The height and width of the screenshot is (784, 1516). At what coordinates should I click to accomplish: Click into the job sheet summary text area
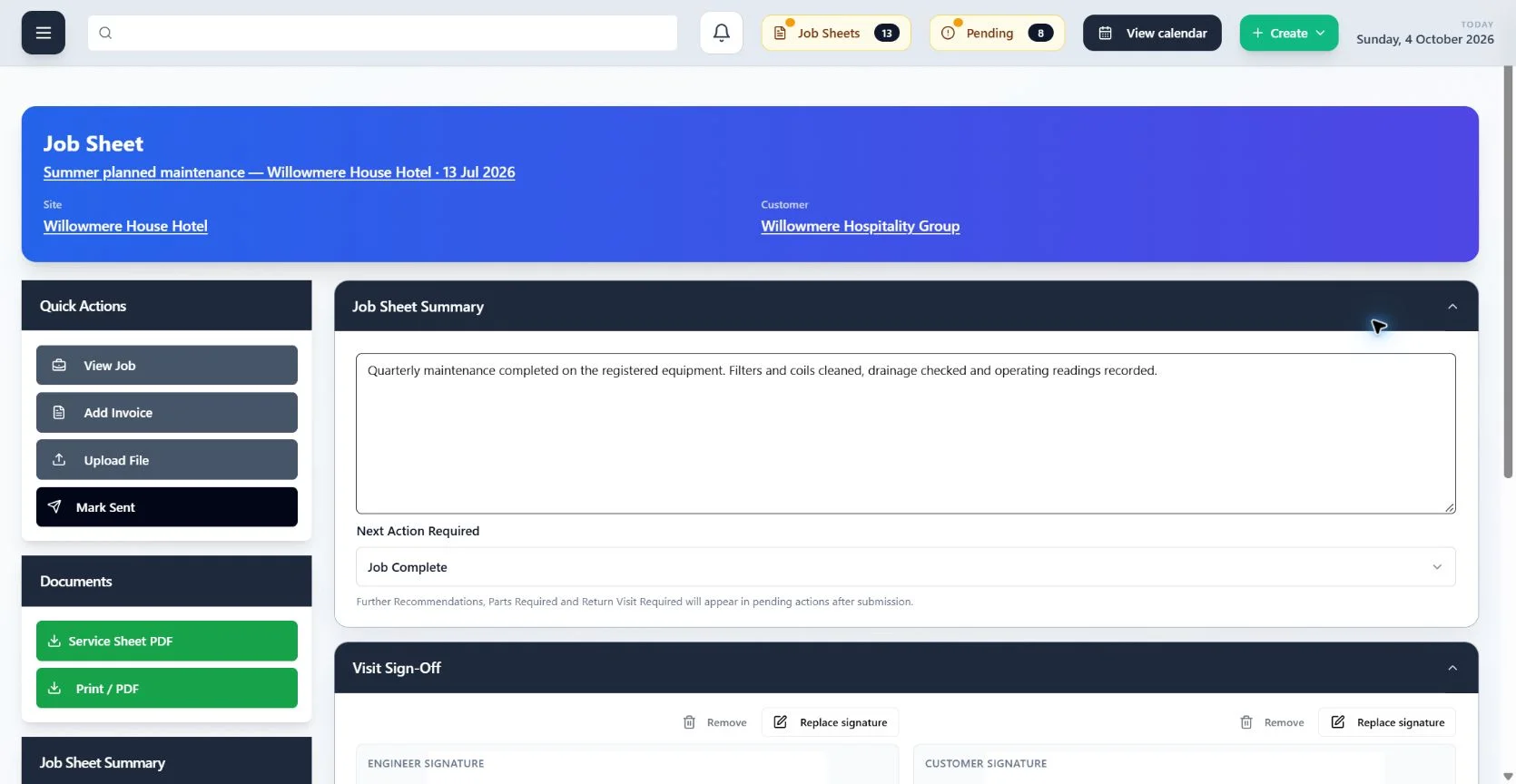point(906,434)
